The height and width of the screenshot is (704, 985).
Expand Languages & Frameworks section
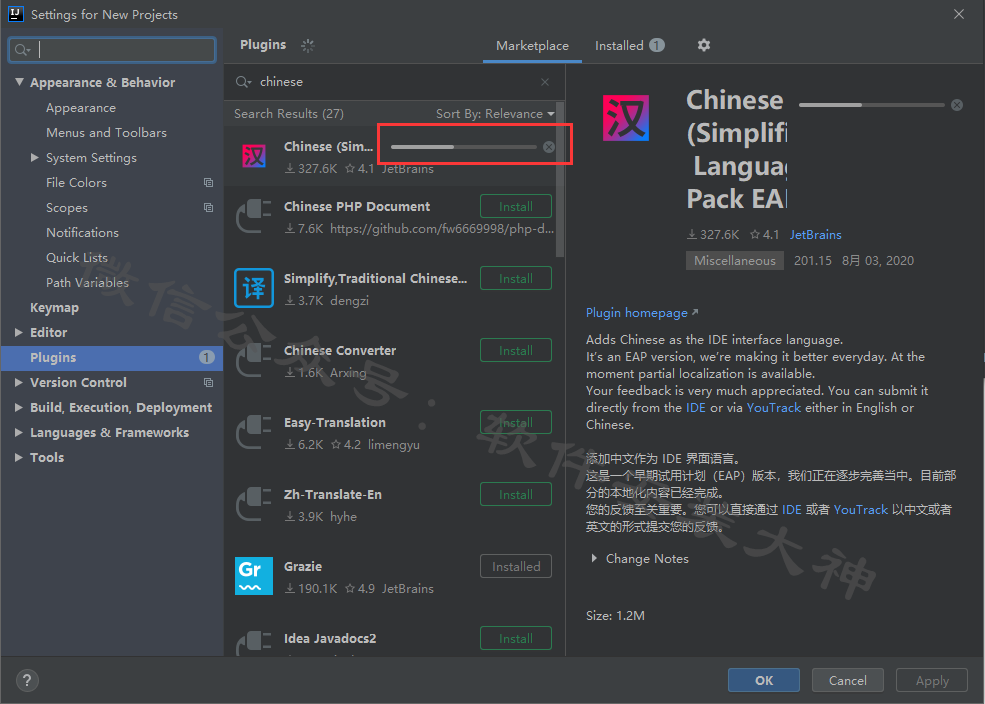tap(19, 433)
